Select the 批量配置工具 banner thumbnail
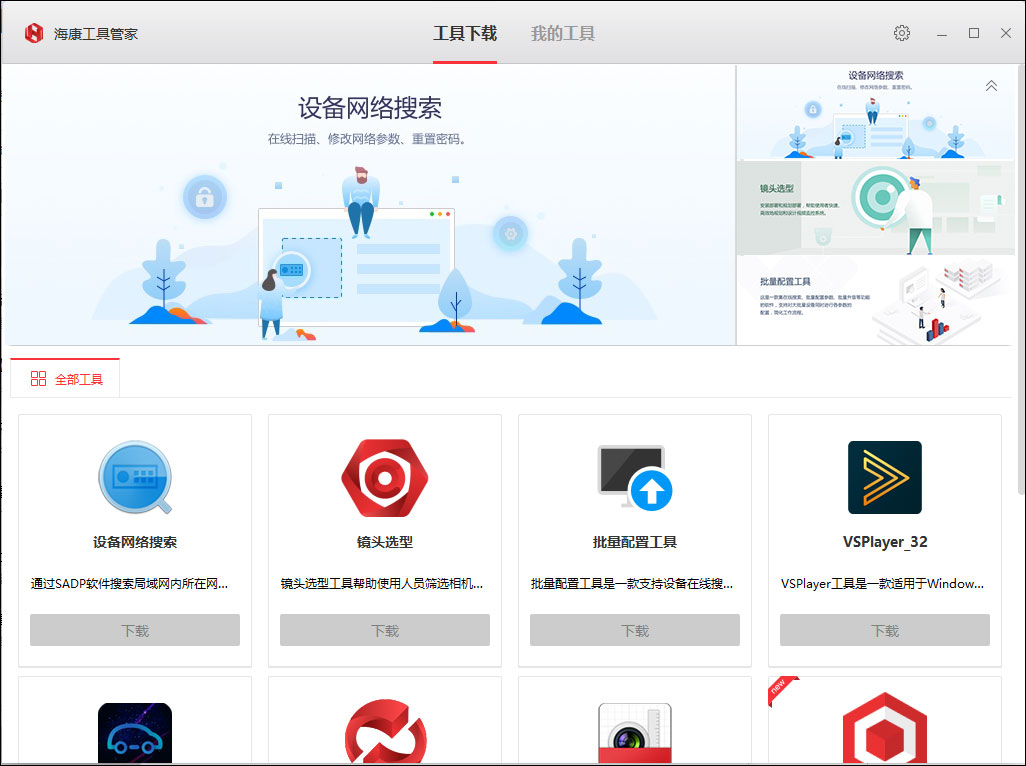Screen dimensions: 1026x766 pos(876,300)
